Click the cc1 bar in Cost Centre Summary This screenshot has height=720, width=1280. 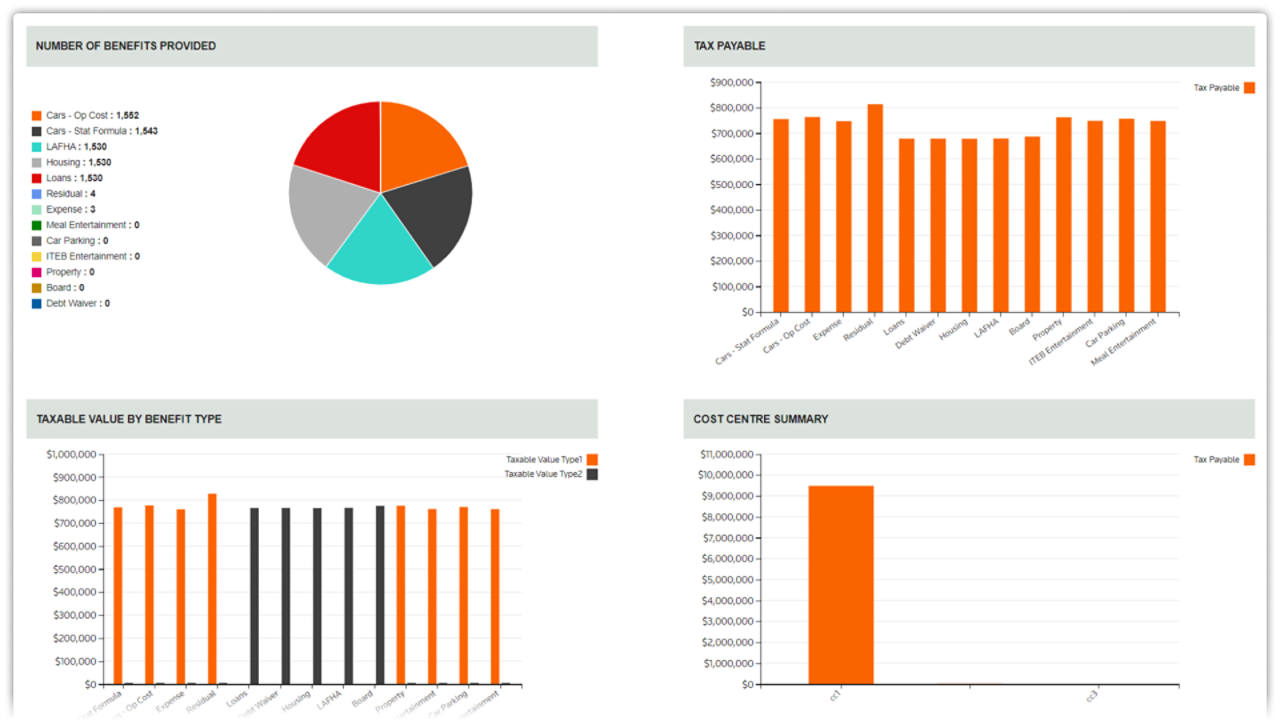coord(841,585)
